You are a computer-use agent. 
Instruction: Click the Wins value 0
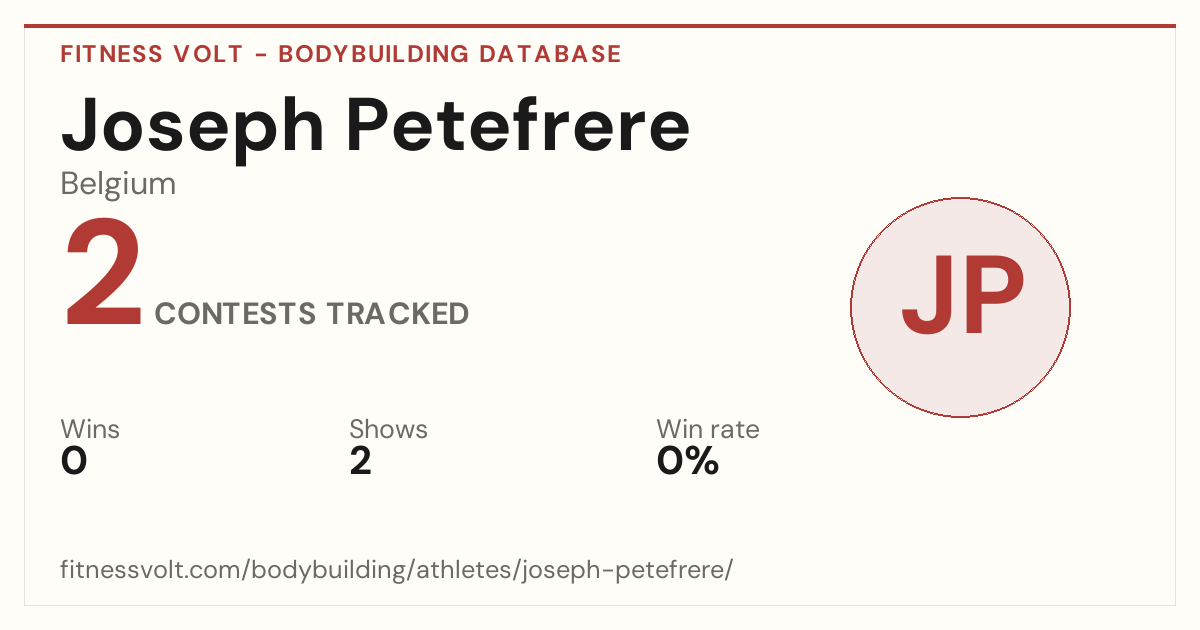click(74, 462)
